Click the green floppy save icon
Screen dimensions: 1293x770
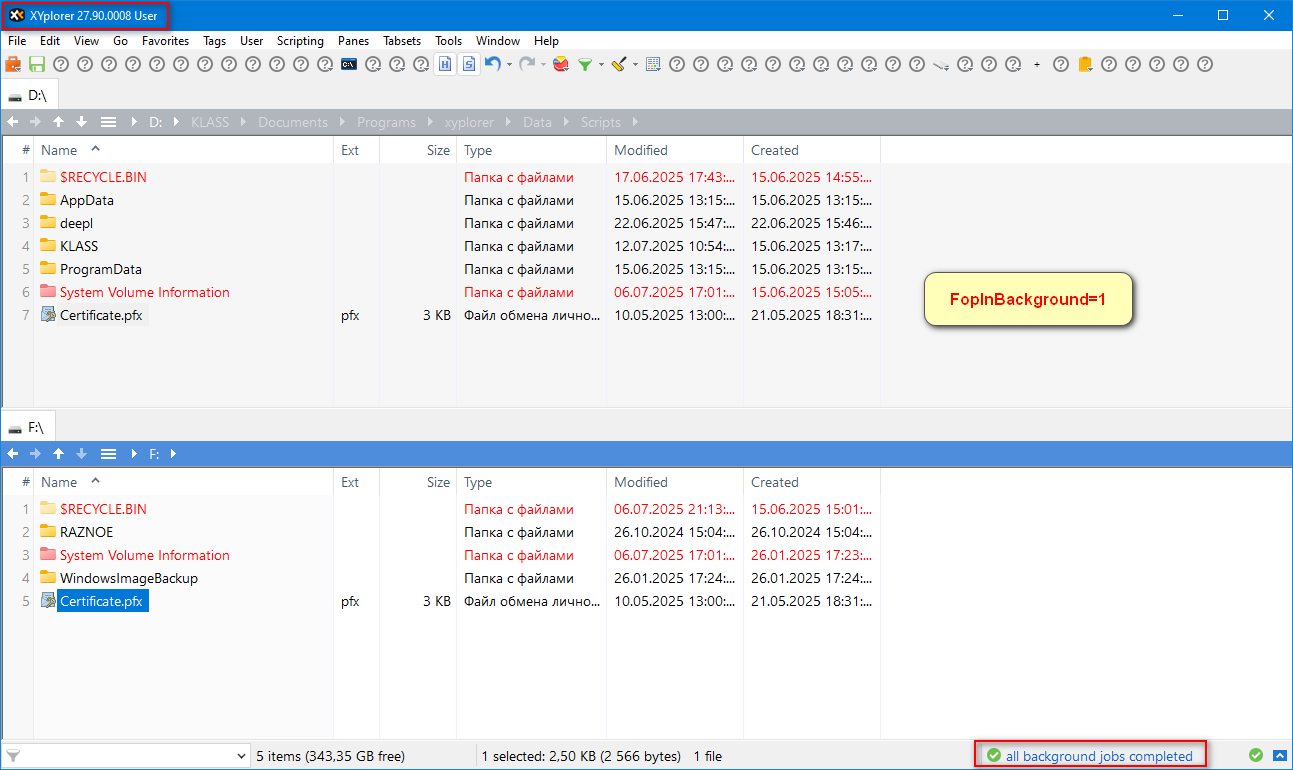(x=37, y=64)
